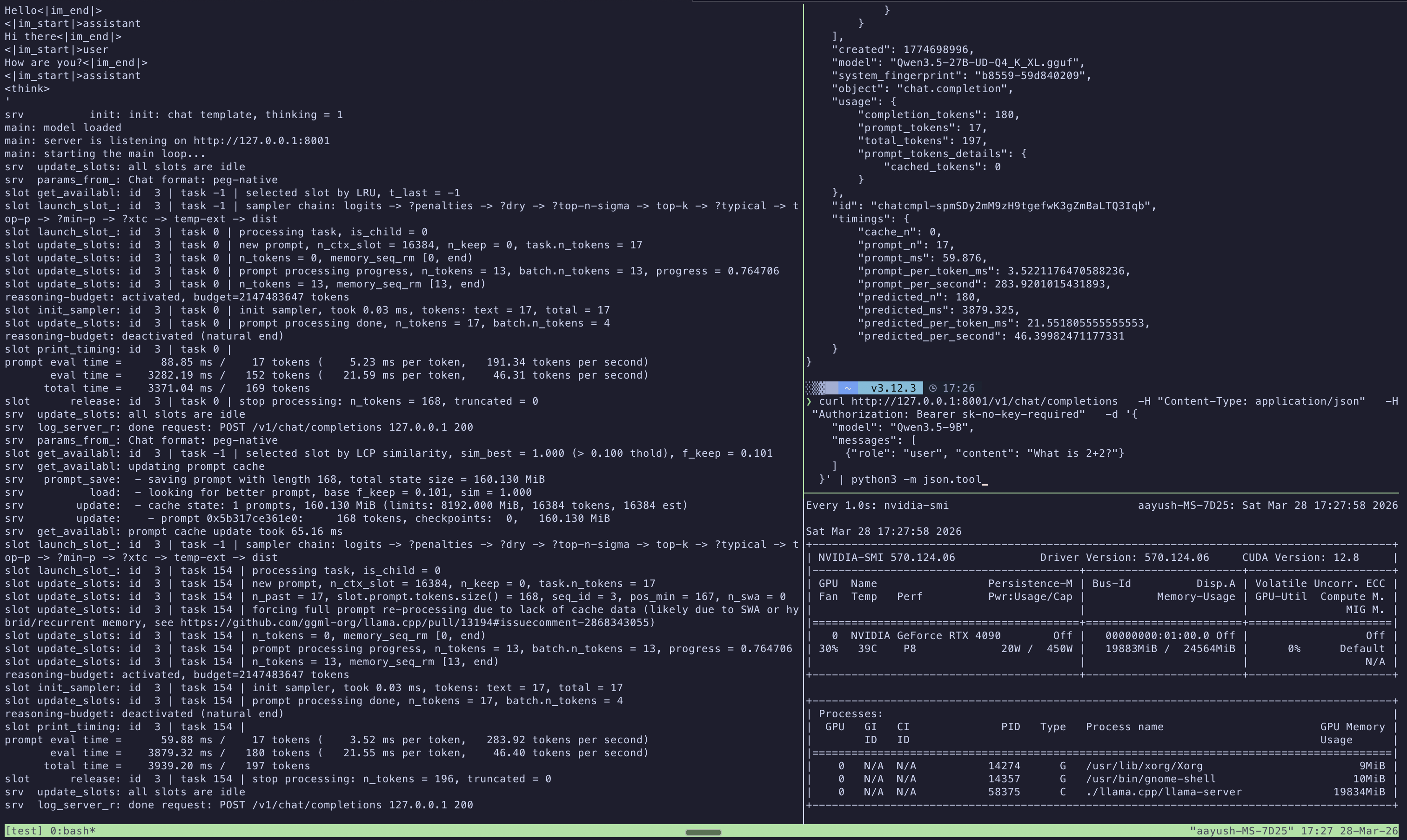Open the llama.cpp GitHub pull request link
Viewport: 1407px width, 840px height.
[416, 623]
